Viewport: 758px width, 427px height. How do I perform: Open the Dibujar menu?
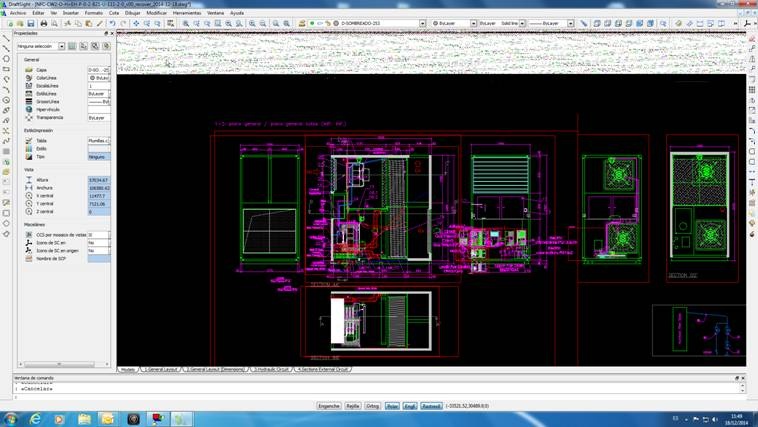click(132, 13)
